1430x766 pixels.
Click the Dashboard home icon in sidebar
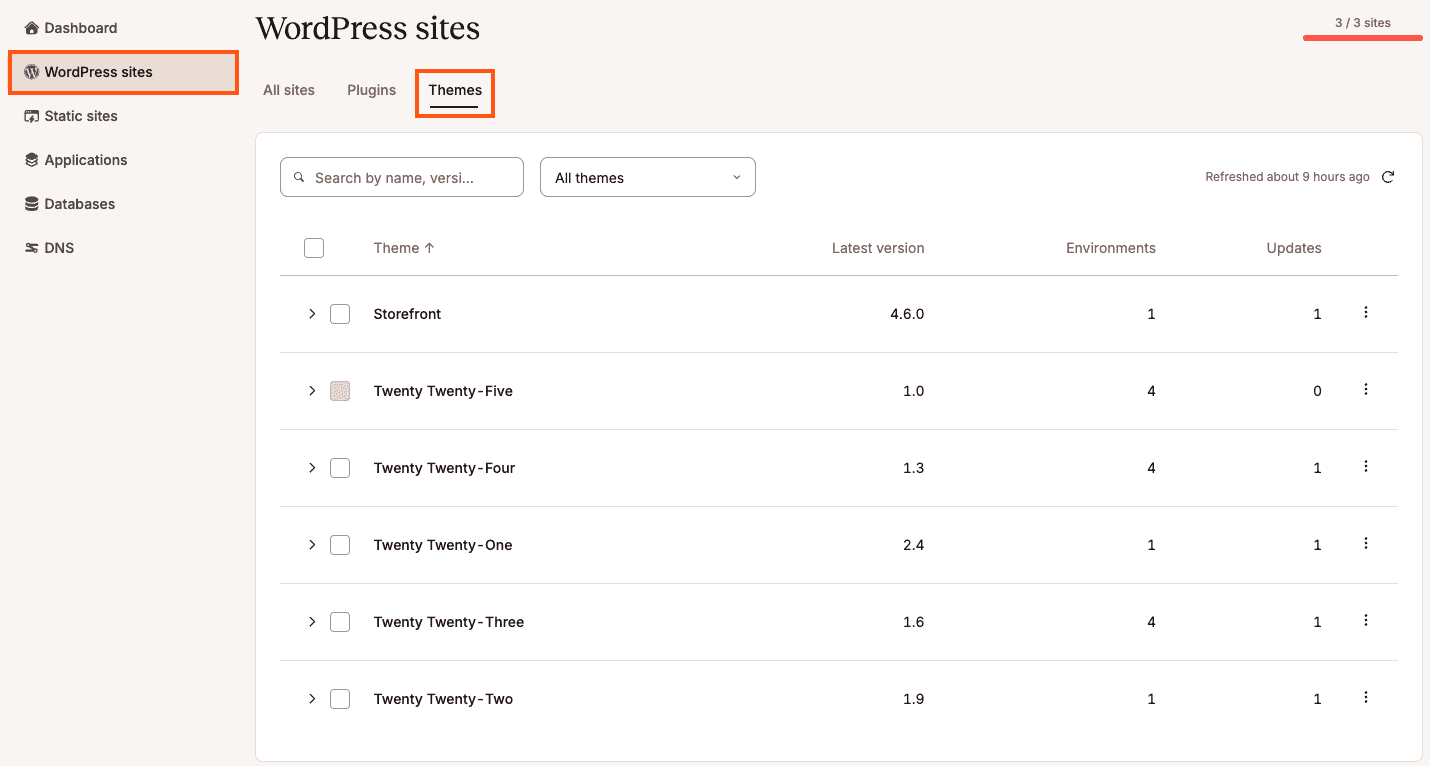click(31, 28)
